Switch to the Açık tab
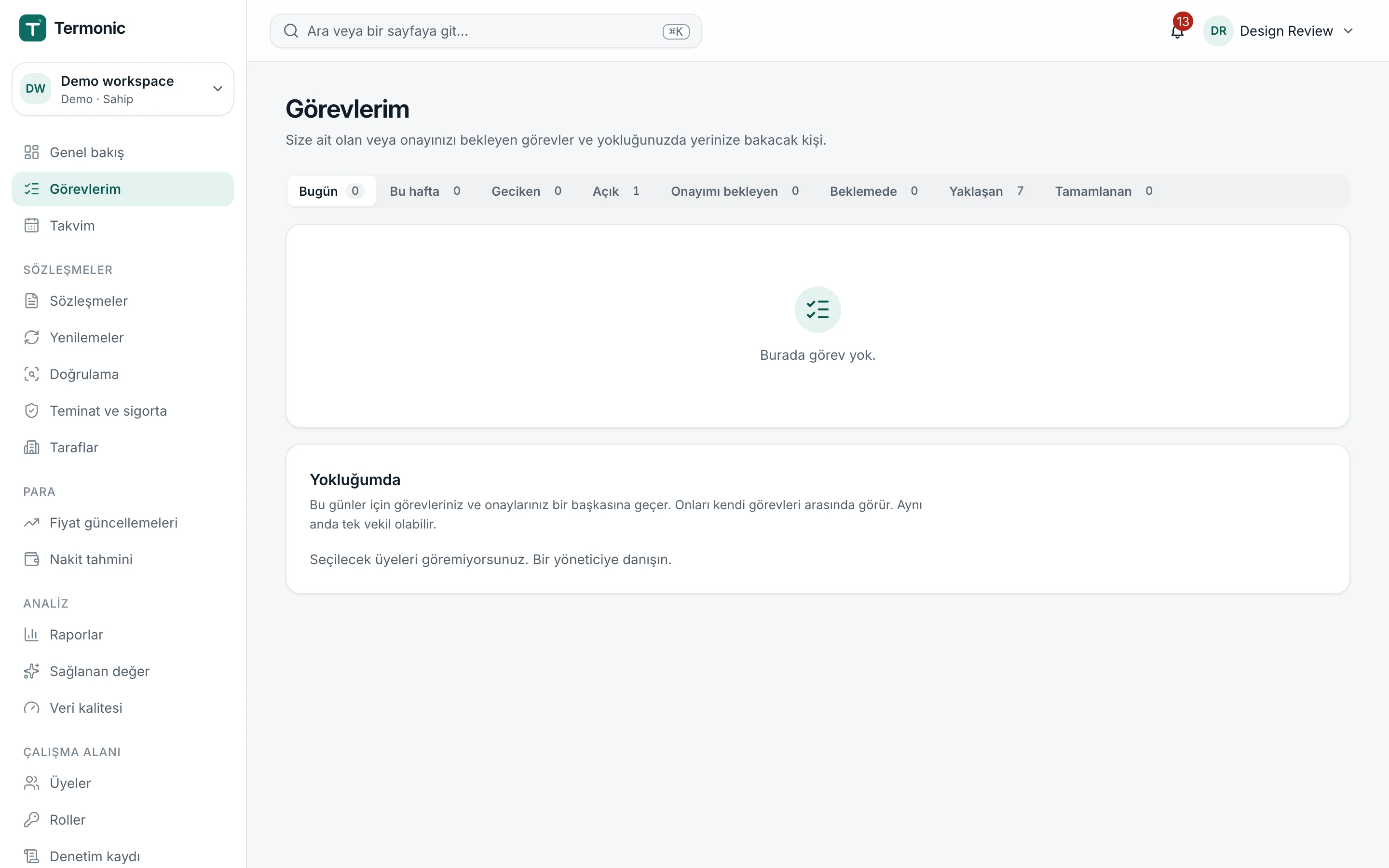 point(616,191)
